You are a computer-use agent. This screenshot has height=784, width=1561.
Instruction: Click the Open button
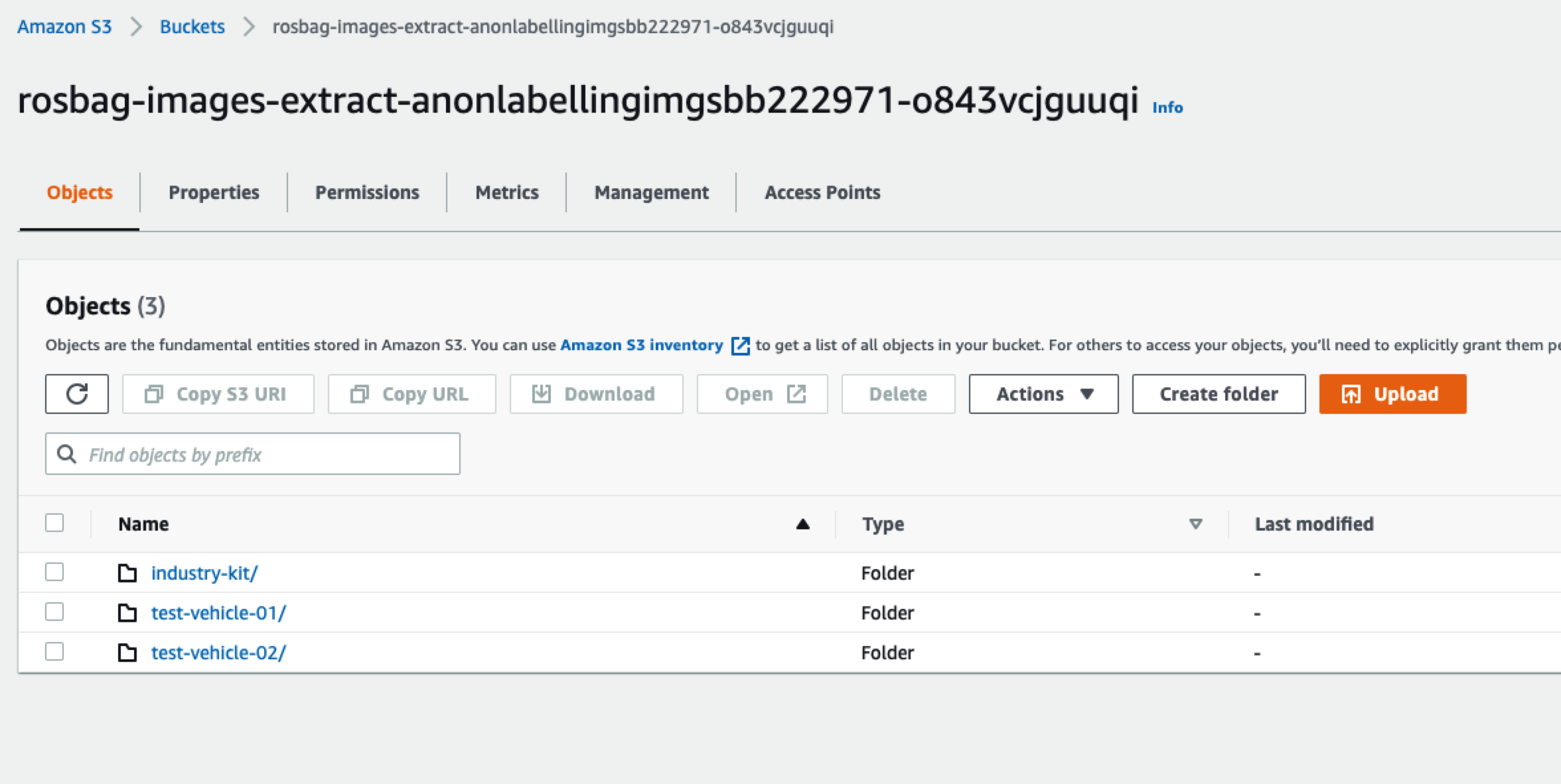[763, 394]
